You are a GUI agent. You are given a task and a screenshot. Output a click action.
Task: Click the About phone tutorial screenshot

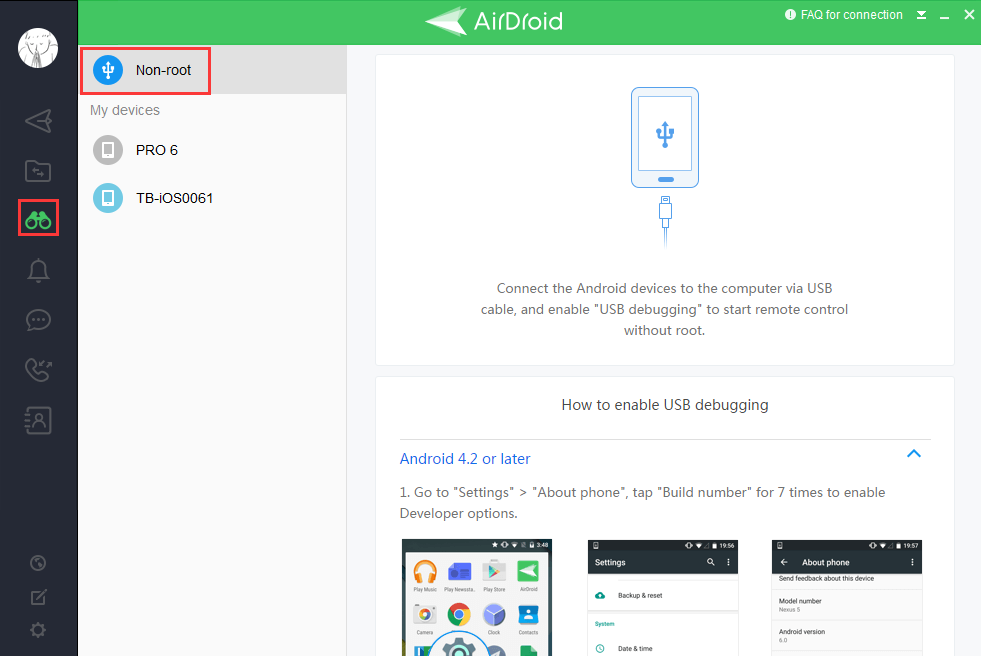click(846, 598)
